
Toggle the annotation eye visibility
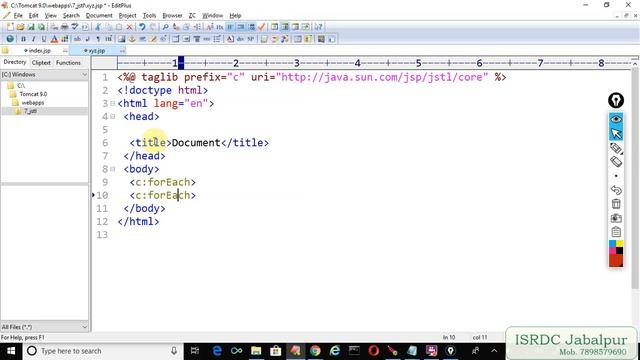pos(616,119)
